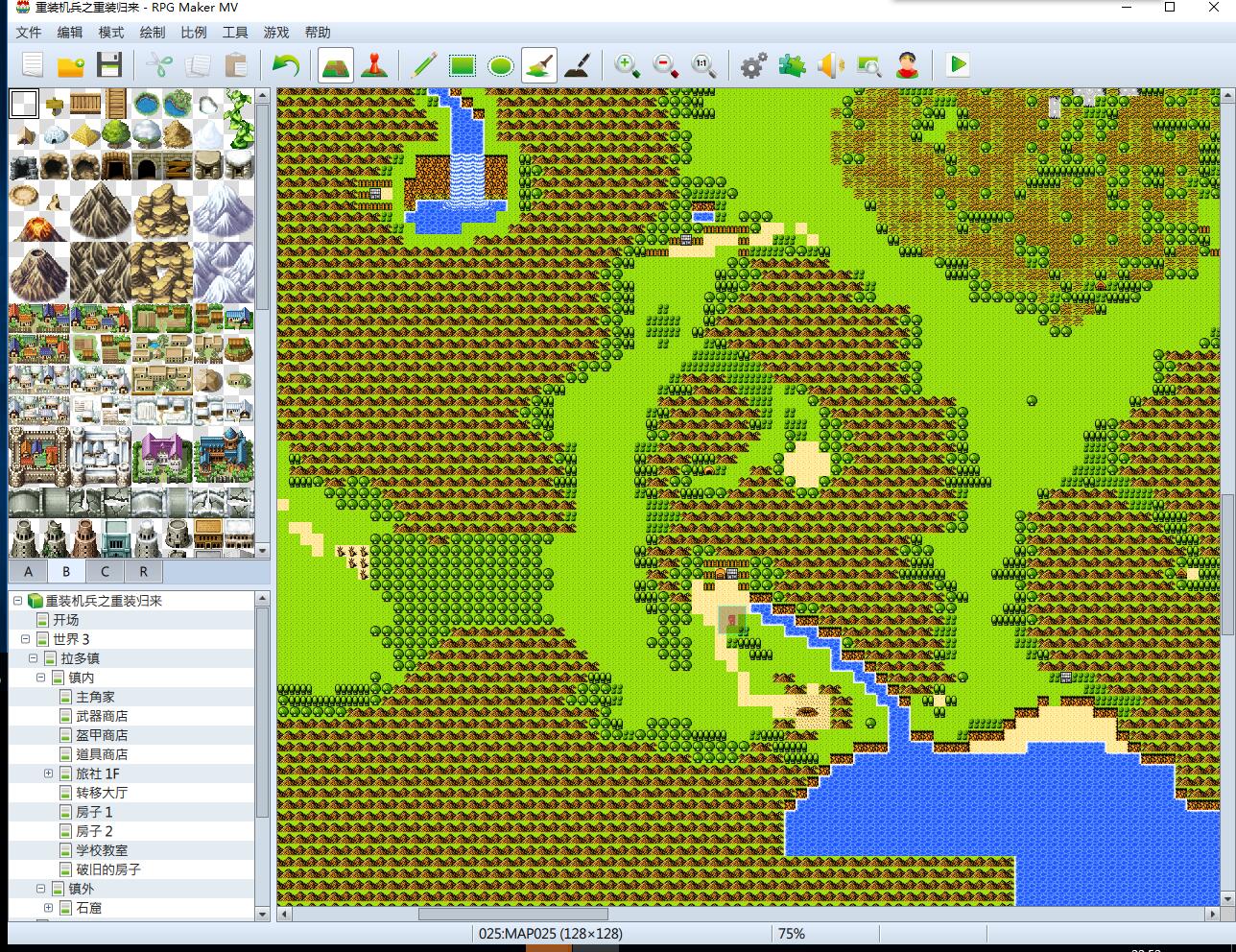Switch to Event editing mode icon

[x=374, y=65]
